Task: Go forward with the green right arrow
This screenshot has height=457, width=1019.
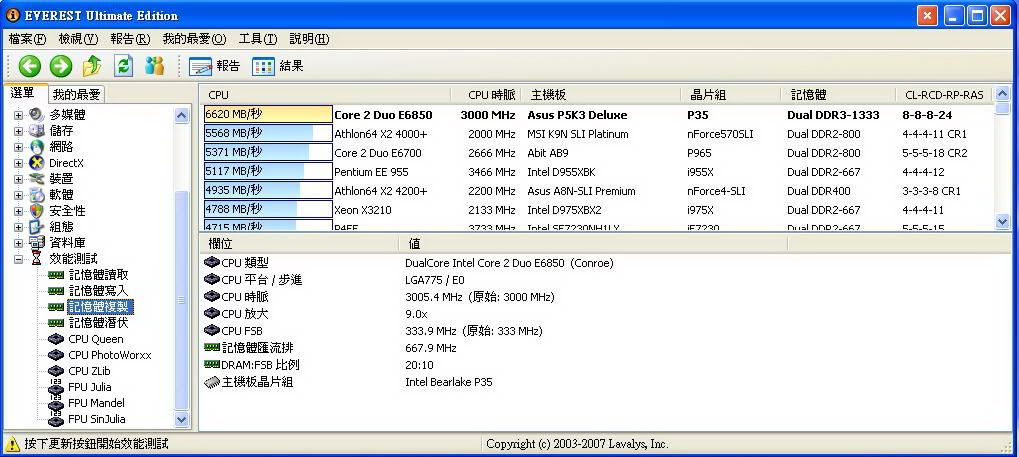Action: [60, 66]
